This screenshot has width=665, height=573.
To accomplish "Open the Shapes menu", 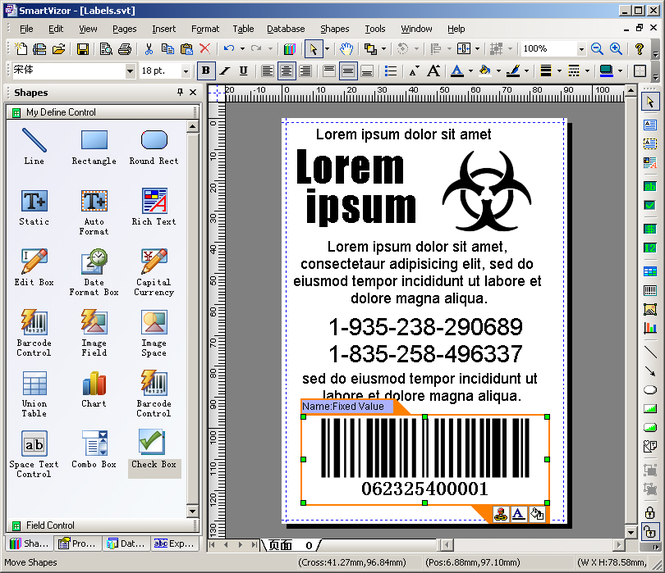I will pos(335,29).
